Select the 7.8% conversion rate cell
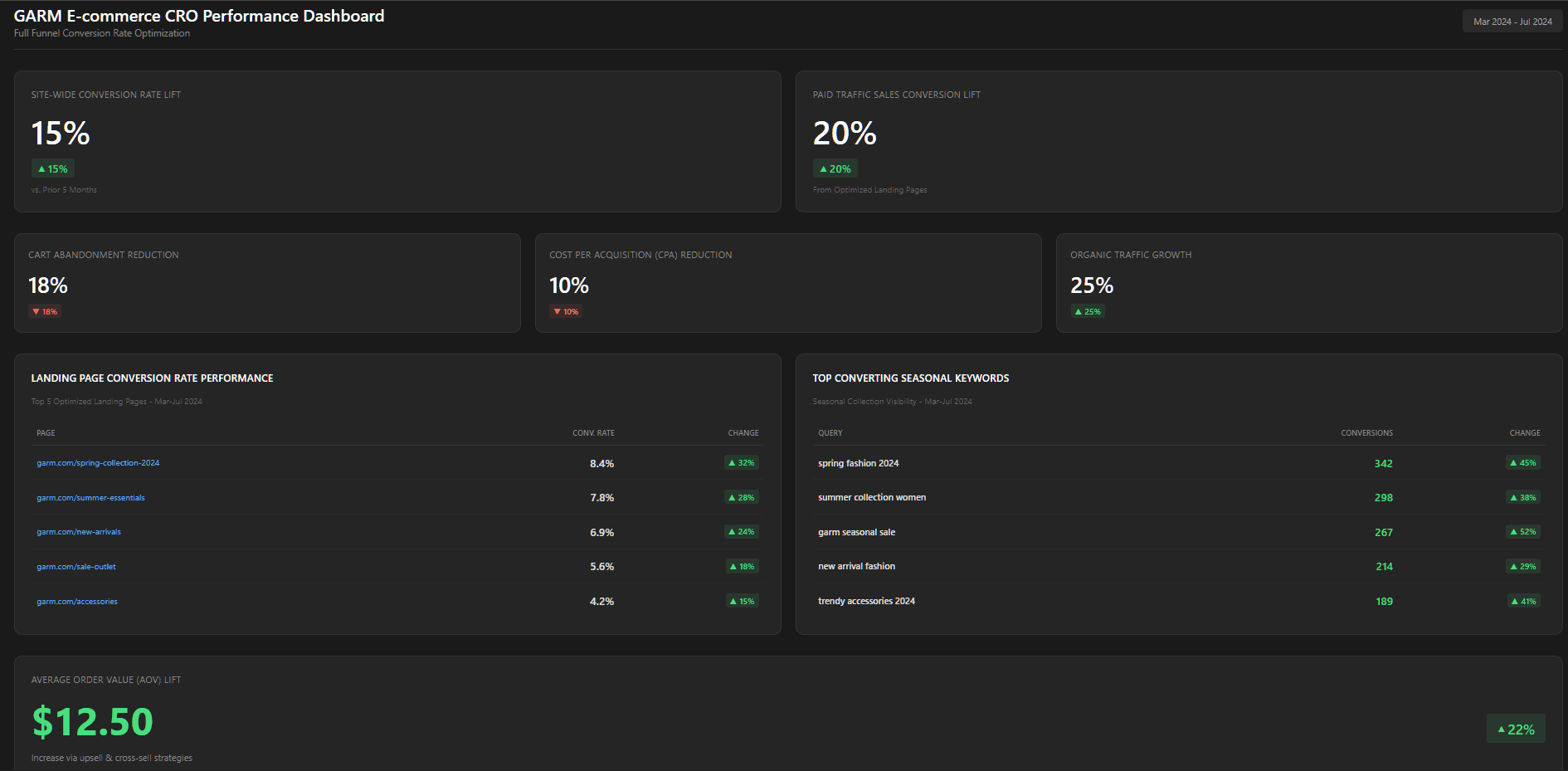The height and width of the screenshot is (771, 1568). (602, 498)
